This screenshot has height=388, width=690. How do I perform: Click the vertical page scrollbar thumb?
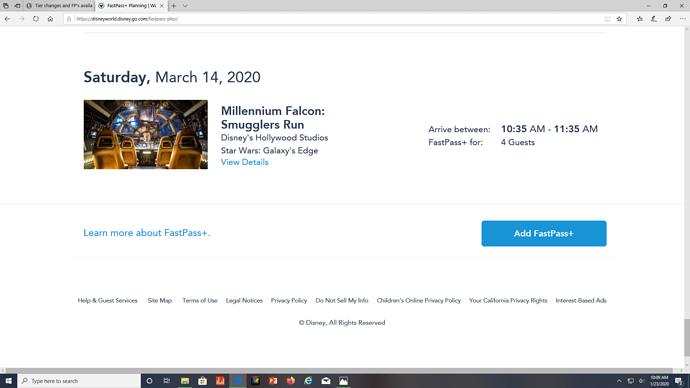[686, 338]
